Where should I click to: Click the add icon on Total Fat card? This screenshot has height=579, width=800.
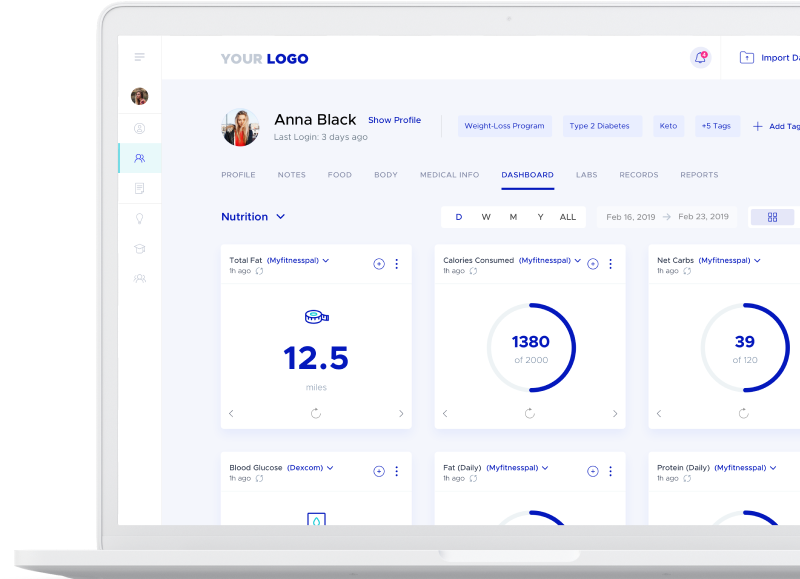click(x=379, y=264)
